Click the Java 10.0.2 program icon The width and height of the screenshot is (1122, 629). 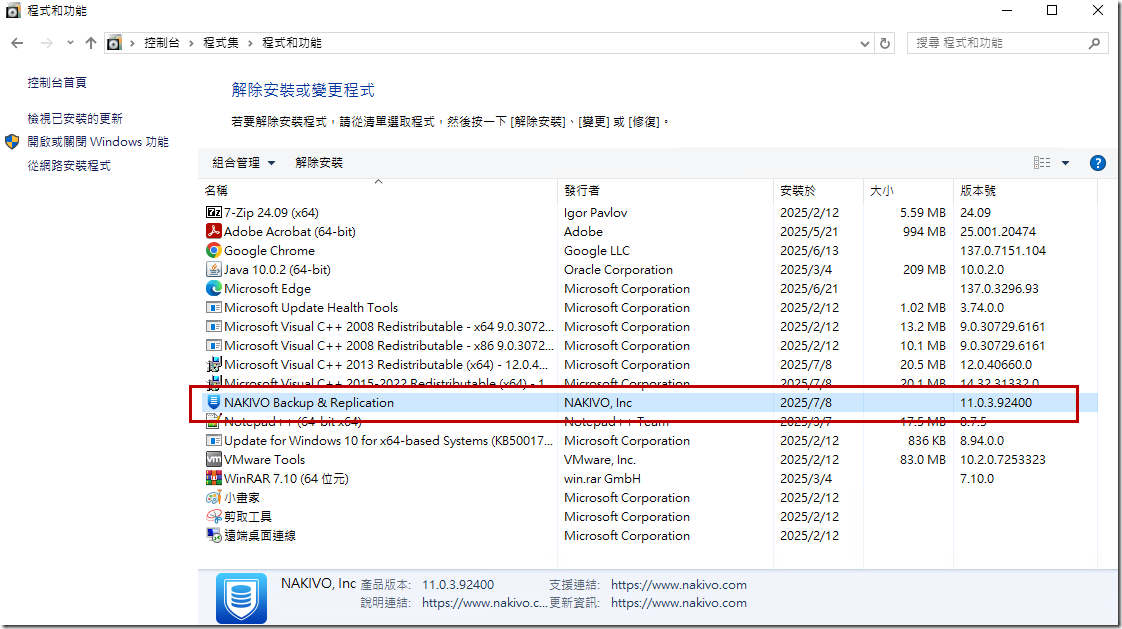(x=213, y=270)
